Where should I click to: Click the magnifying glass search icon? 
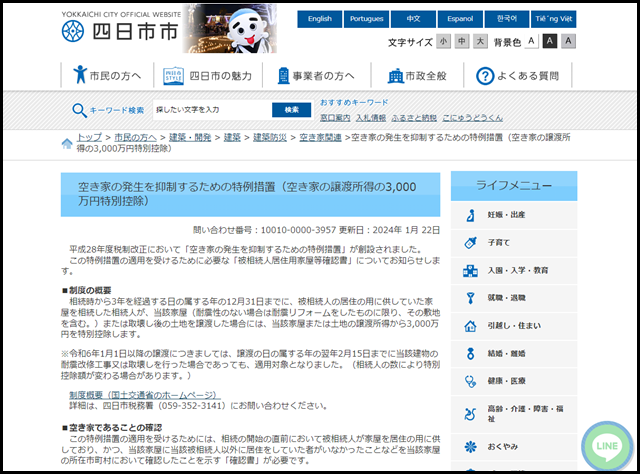click(x=79, y=110)
